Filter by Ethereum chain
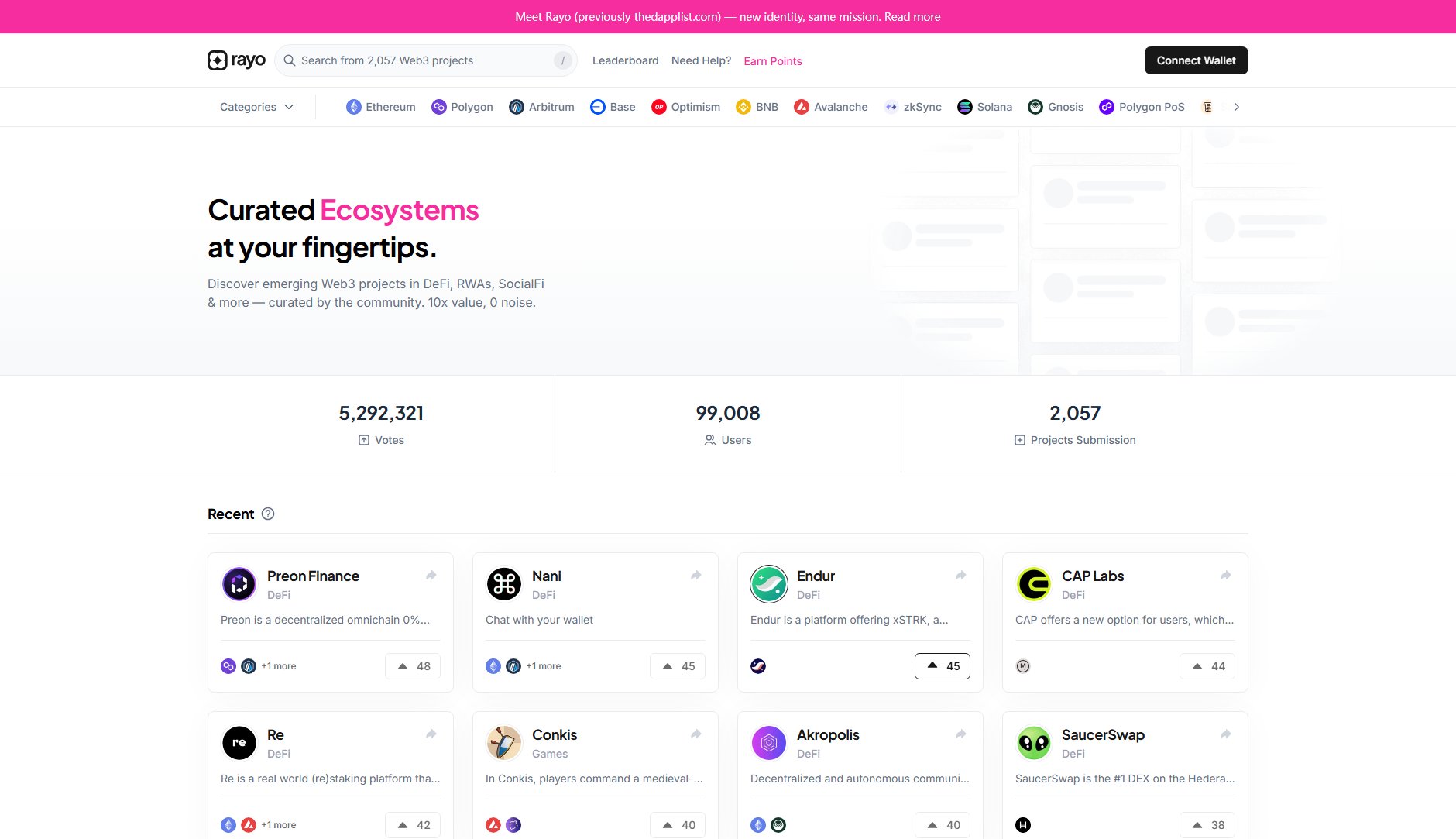This screenshot has width=1456, height=839. [x=381, y=107]
